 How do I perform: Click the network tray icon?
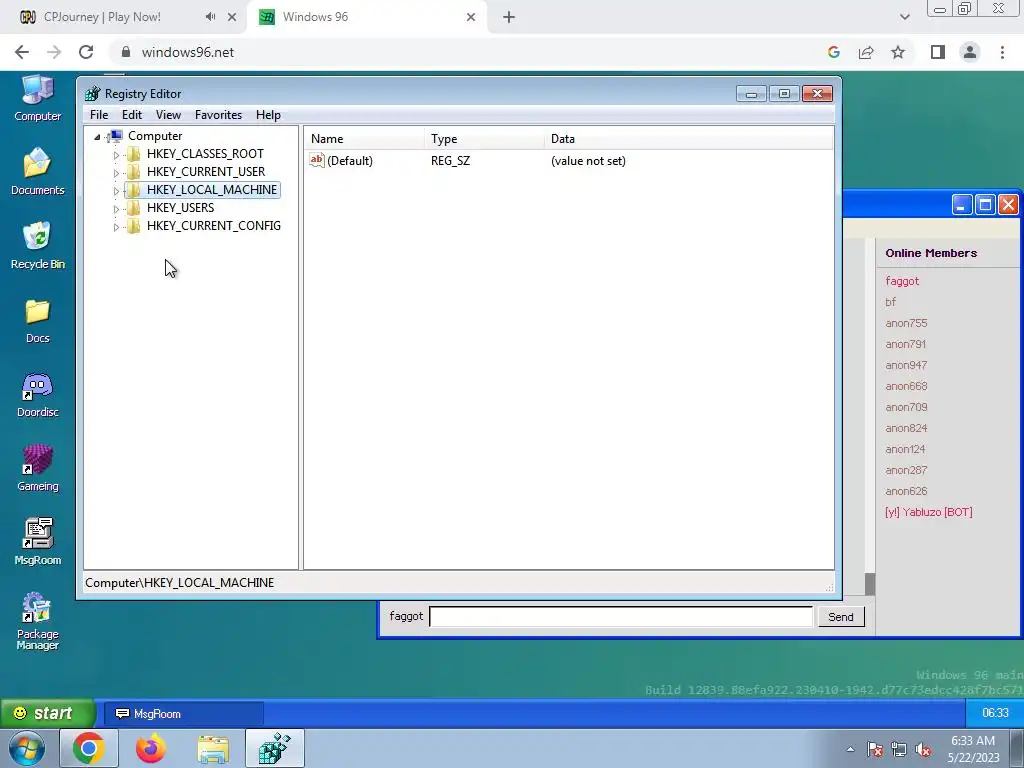point(899,750)
